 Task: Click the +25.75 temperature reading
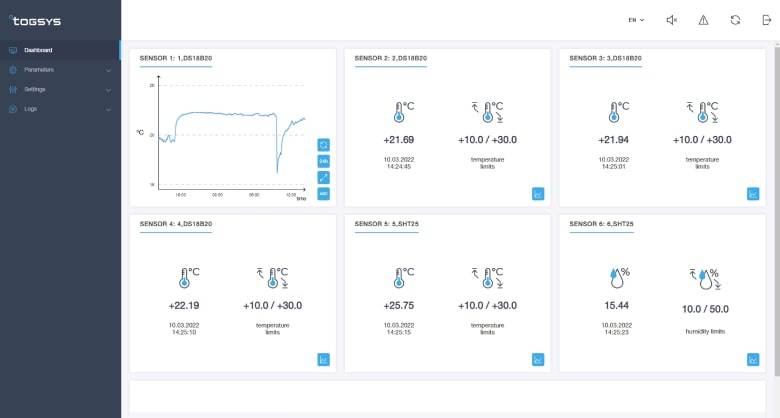[398, 306]
